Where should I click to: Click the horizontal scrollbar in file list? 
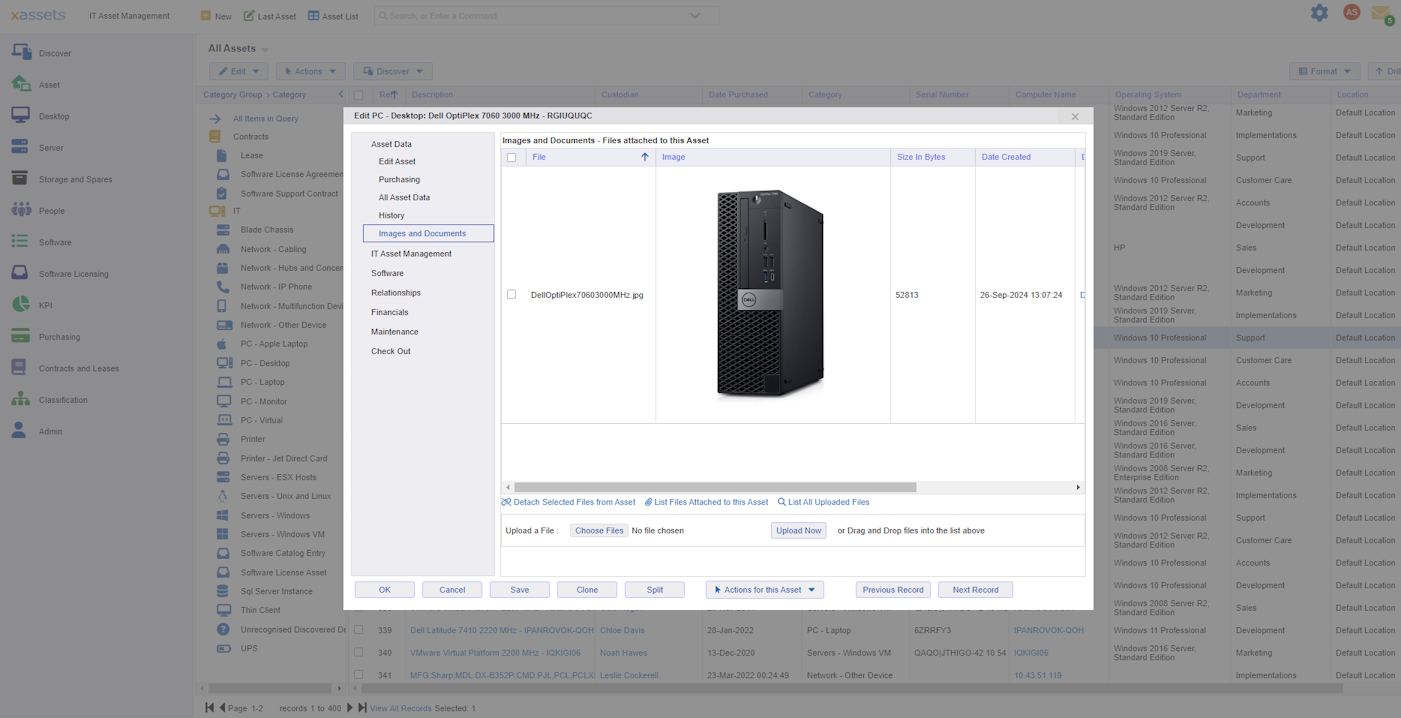coord(715,488)
